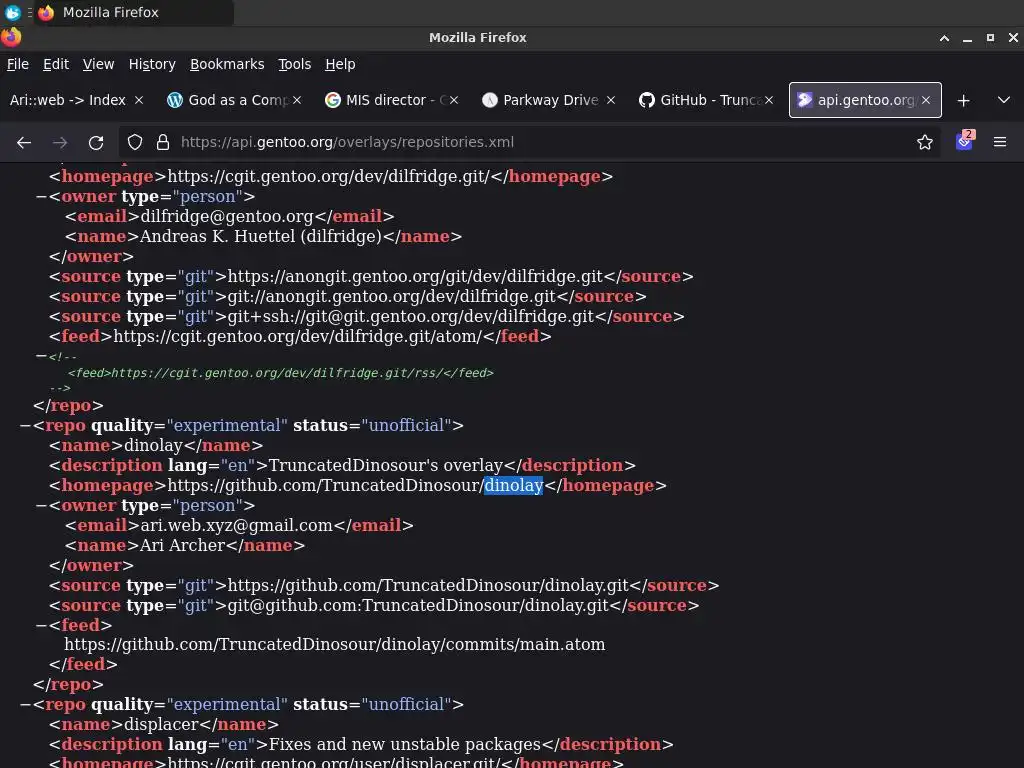Image resolution: width=1024 pixels, height=768 pixels.
Task: Collapse the dilfridge owner element
Action: [41, 196]
